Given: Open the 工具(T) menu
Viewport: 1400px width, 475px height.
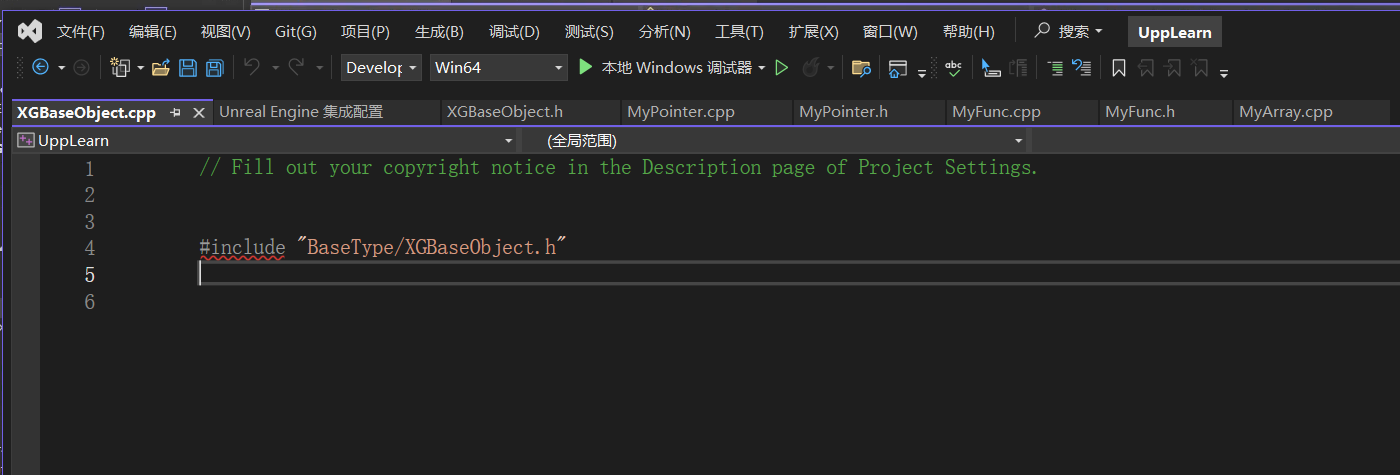Looking at the screenshot, I should (739, 32).
